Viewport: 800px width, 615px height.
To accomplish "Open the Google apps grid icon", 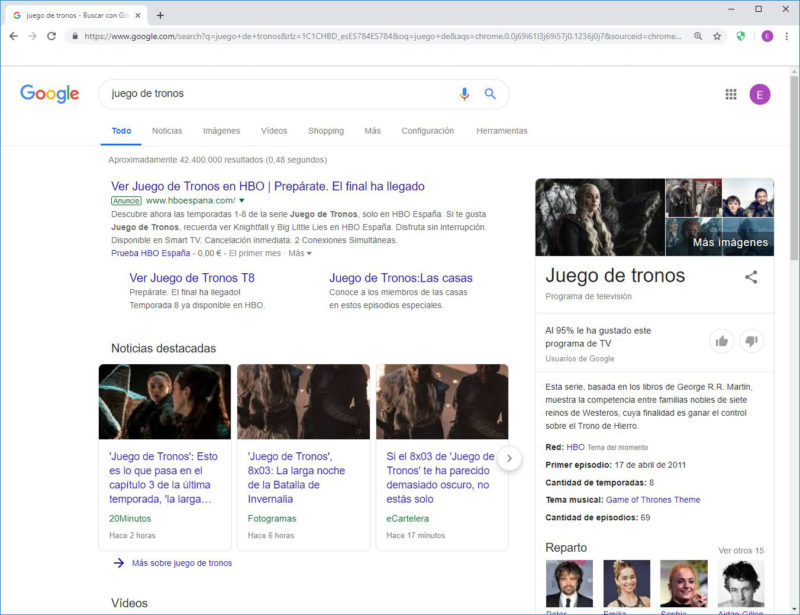I will 731,94.
